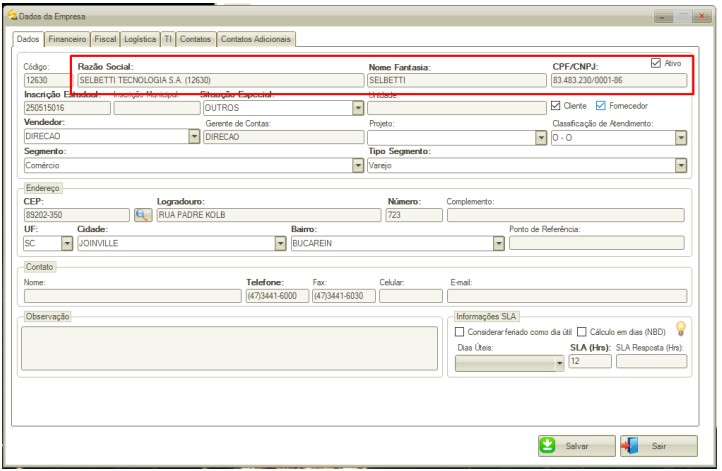Image resolution: width=722 pixels, height=471 pixels.
Task: Click the Número field
Action: (x=414, y=215)
